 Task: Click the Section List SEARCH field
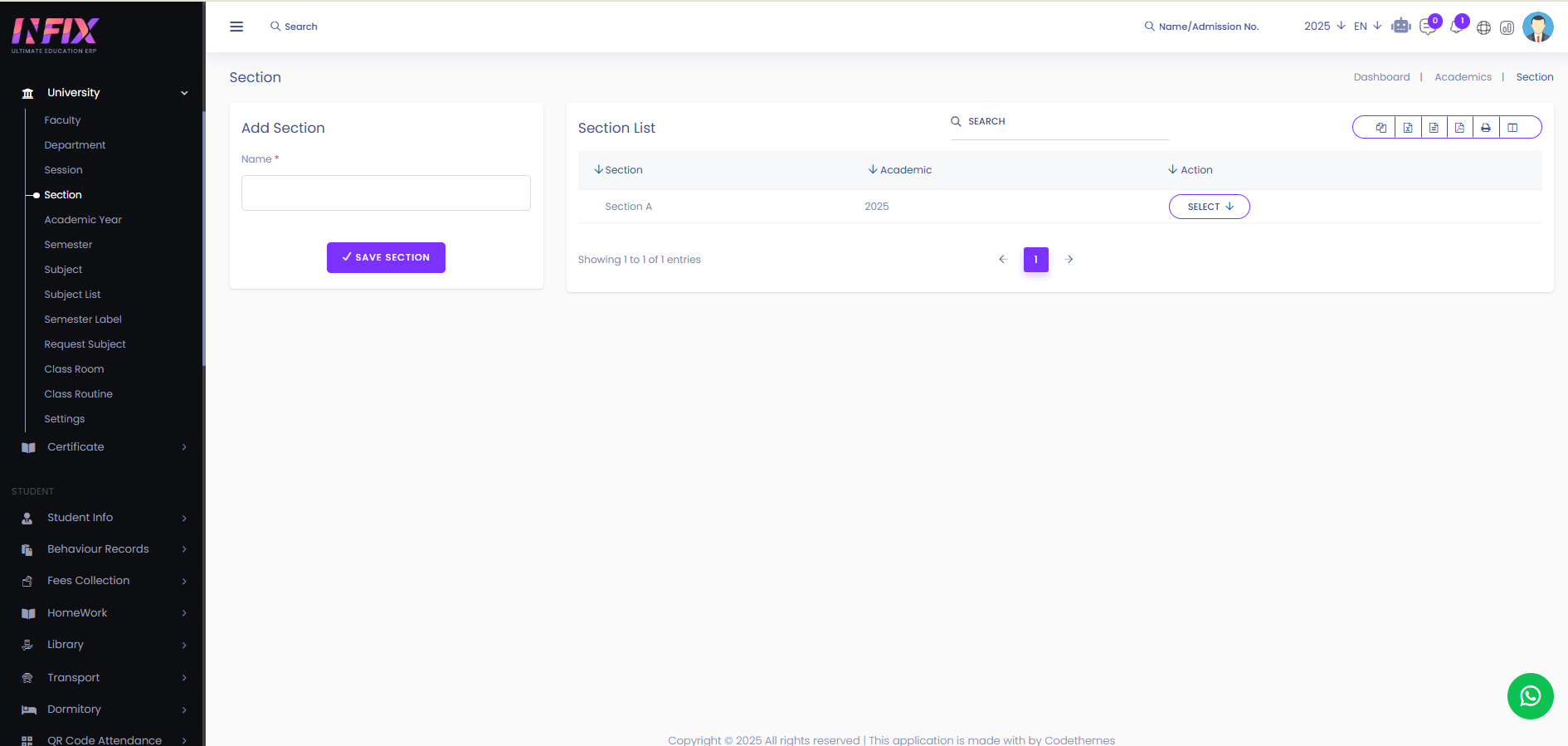1059,122
